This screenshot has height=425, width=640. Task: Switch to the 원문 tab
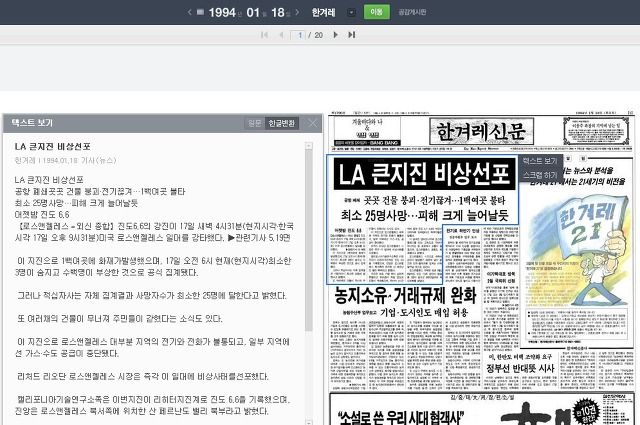[255, 123]
